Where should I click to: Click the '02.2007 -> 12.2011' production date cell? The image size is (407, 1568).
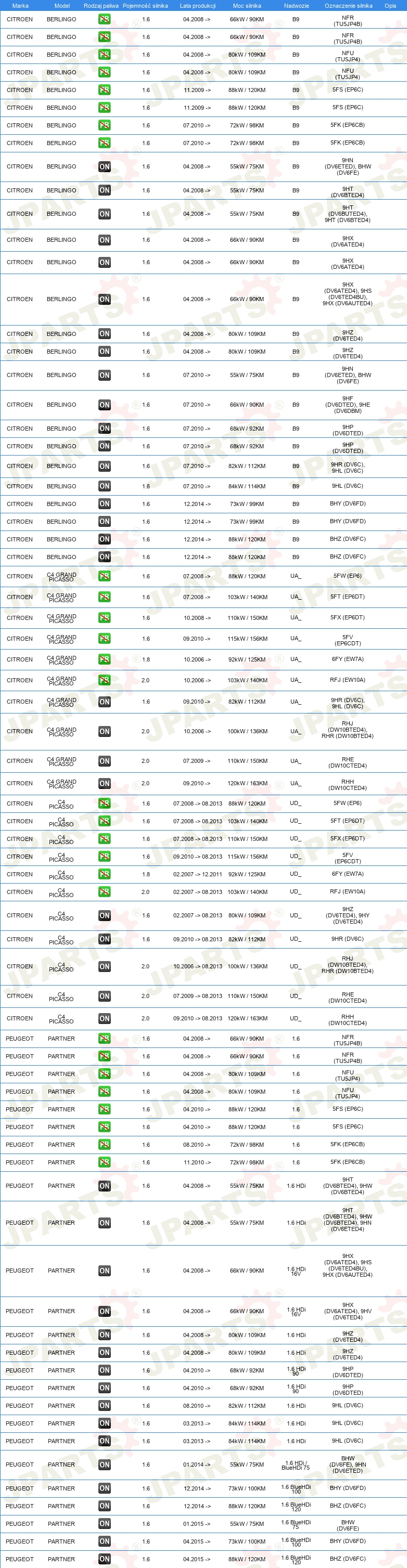197,874
